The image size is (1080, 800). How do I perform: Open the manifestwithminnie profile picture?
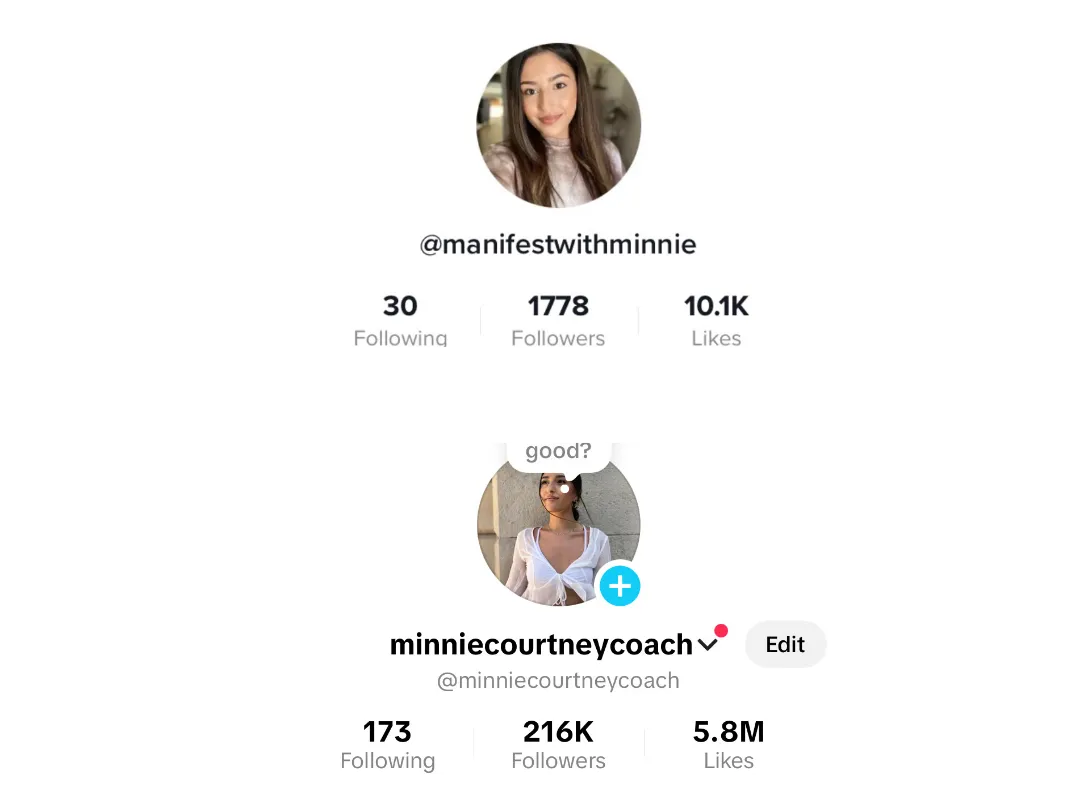point(559,125)
